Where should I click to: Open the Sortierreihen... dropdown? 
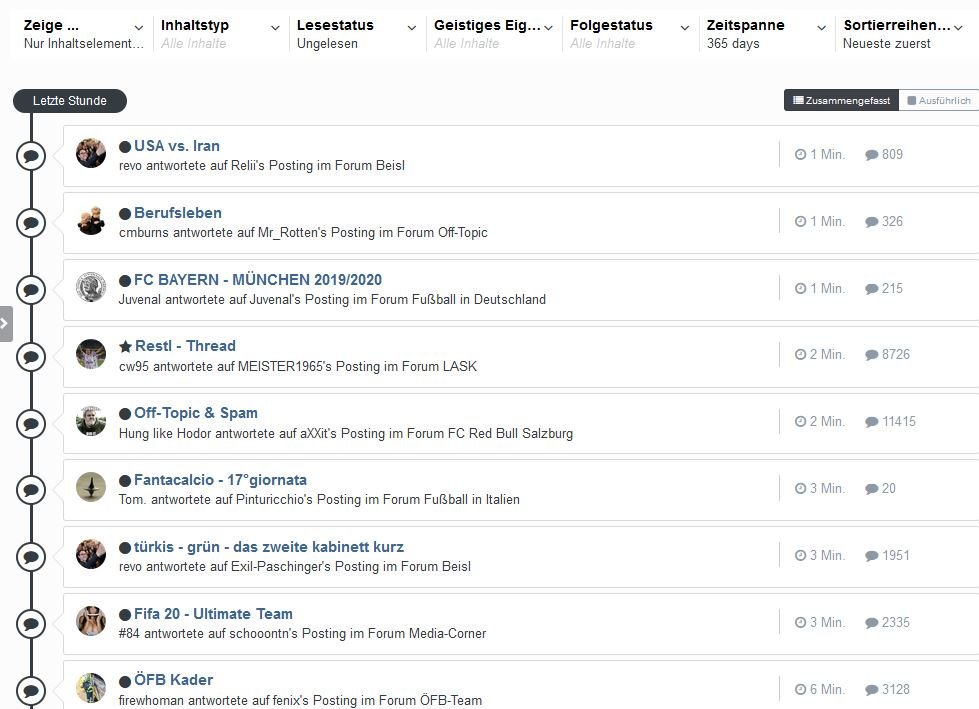coord(903,34)
